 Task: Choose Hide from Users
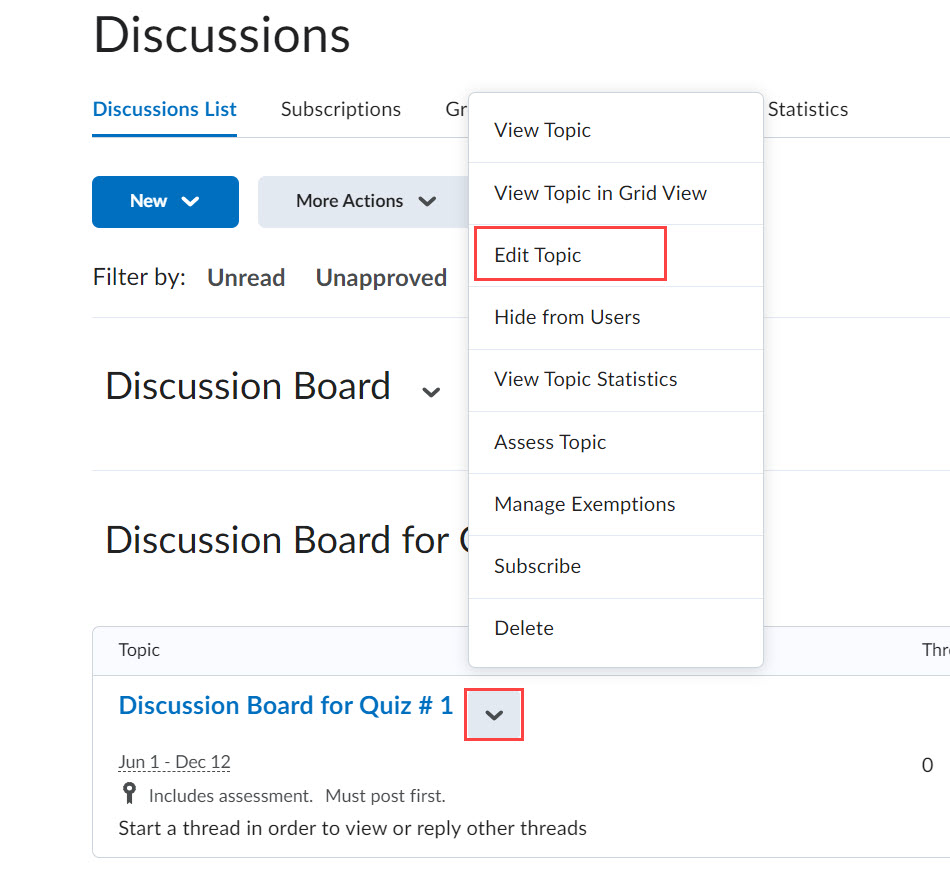tap(566, 316)
